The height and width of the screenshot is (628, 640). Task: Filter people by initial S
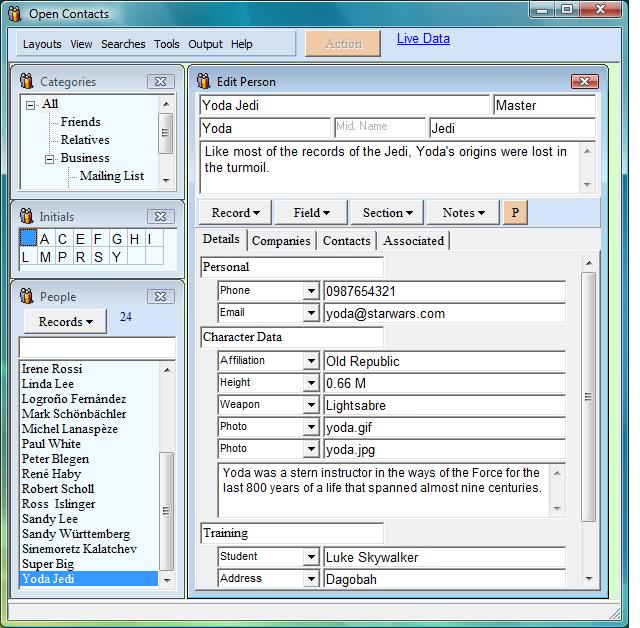tap(98, 257)
